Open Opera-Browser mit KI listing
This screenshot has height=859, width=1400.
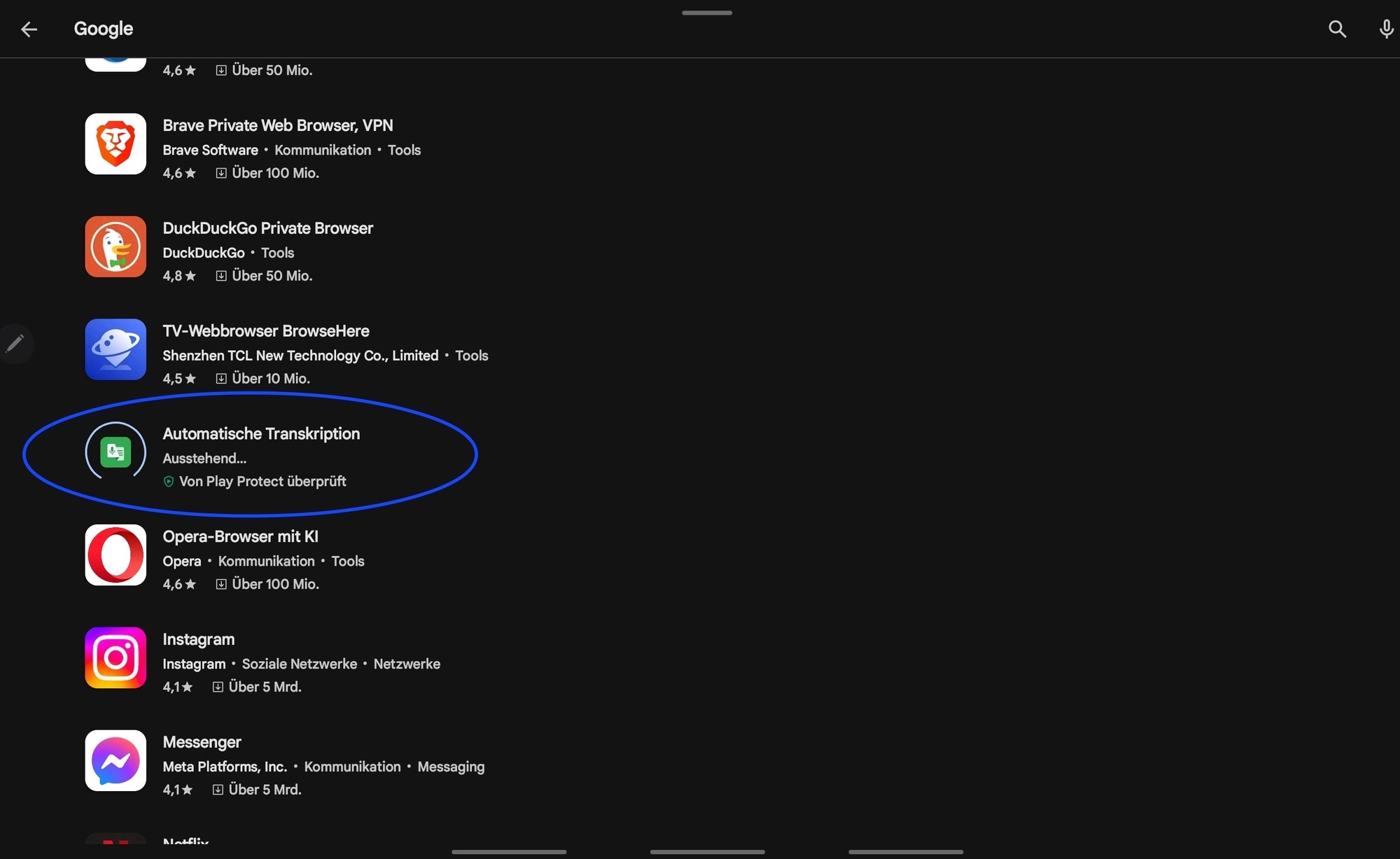pos(240,537)
